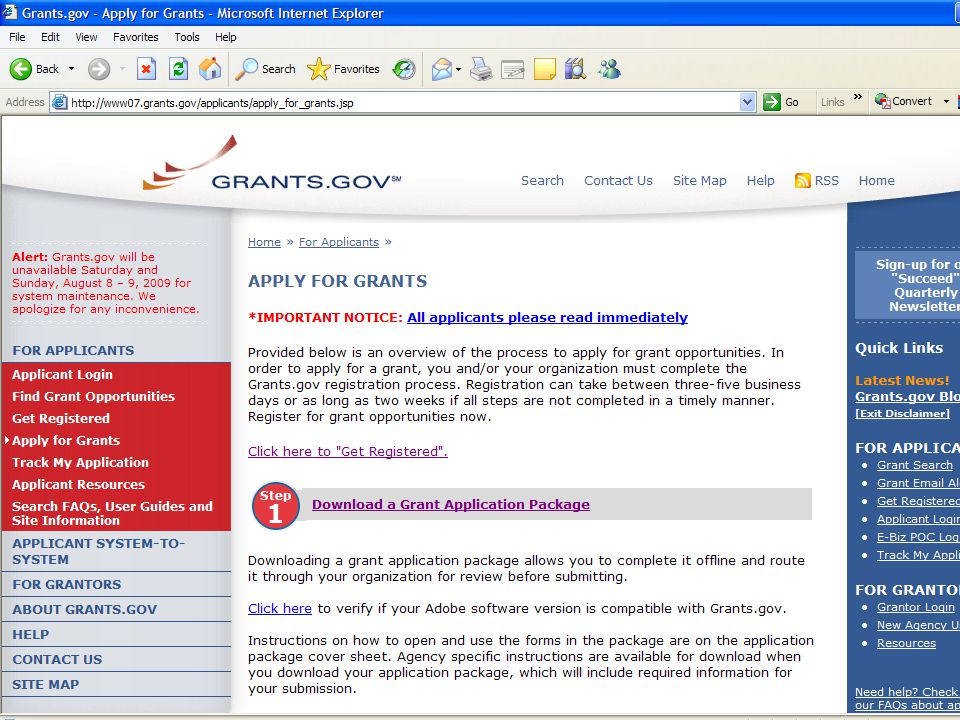Image resolution: width=960 pixels, height=720 pixels.
Task: Open Download a Grant Application Package
Action: [451, 504]
